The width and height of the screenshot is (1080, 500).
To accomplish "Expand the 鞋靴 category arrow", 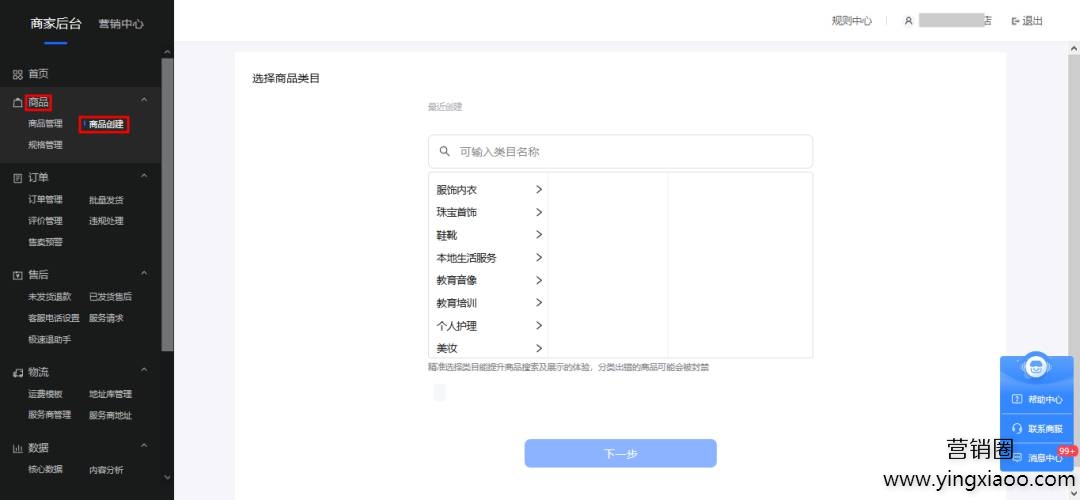I will point(539,235).
